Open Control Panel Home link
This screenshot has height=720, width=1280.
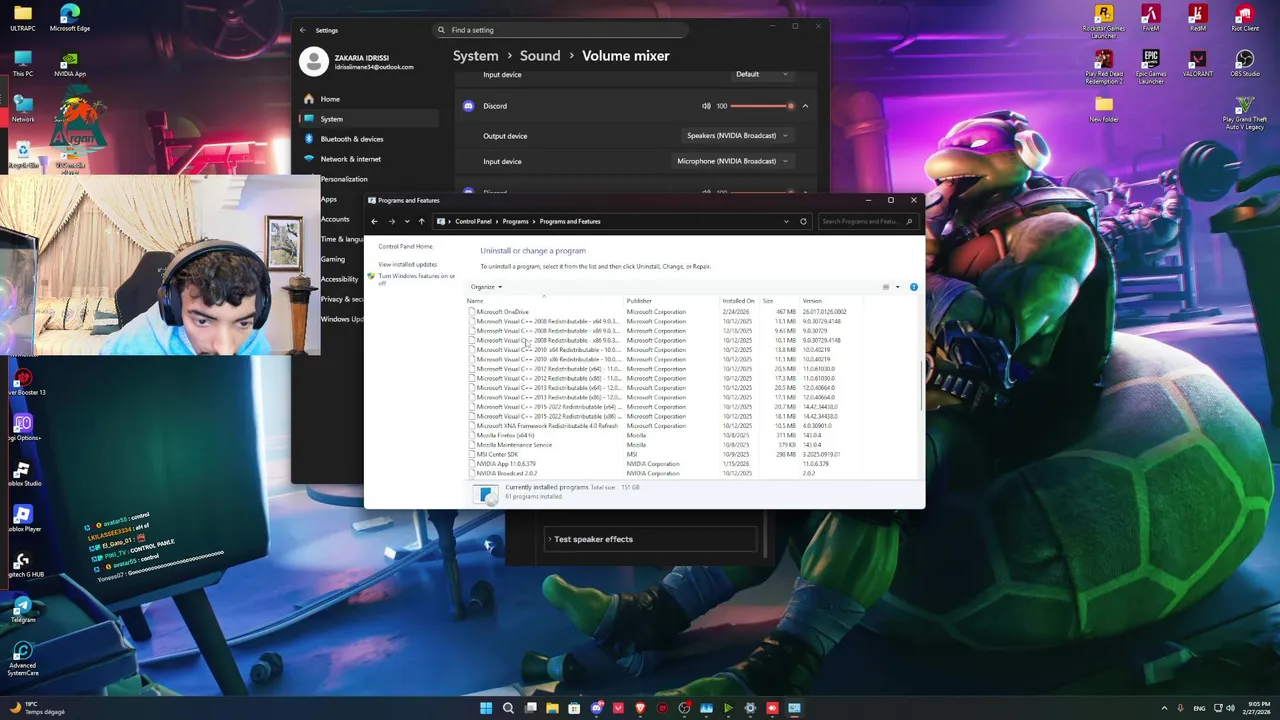click(x=405, y=246)
